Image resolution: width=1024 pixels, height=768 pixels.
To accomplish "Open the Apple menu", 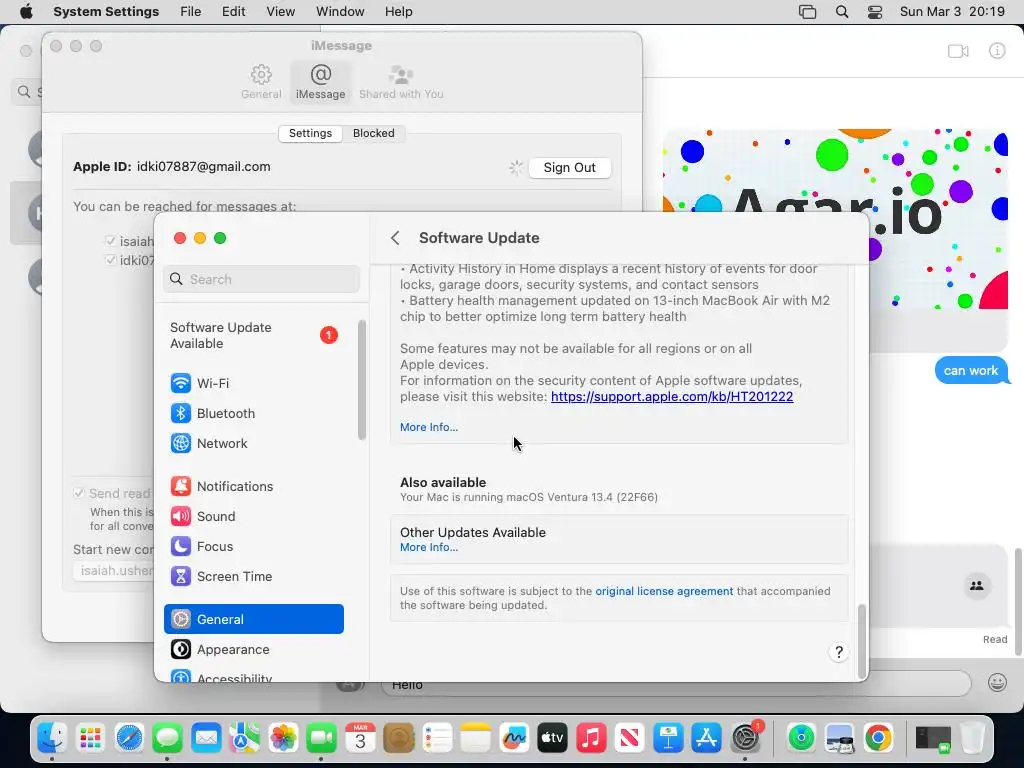I will pyautogui.click(x=26, y=12).
